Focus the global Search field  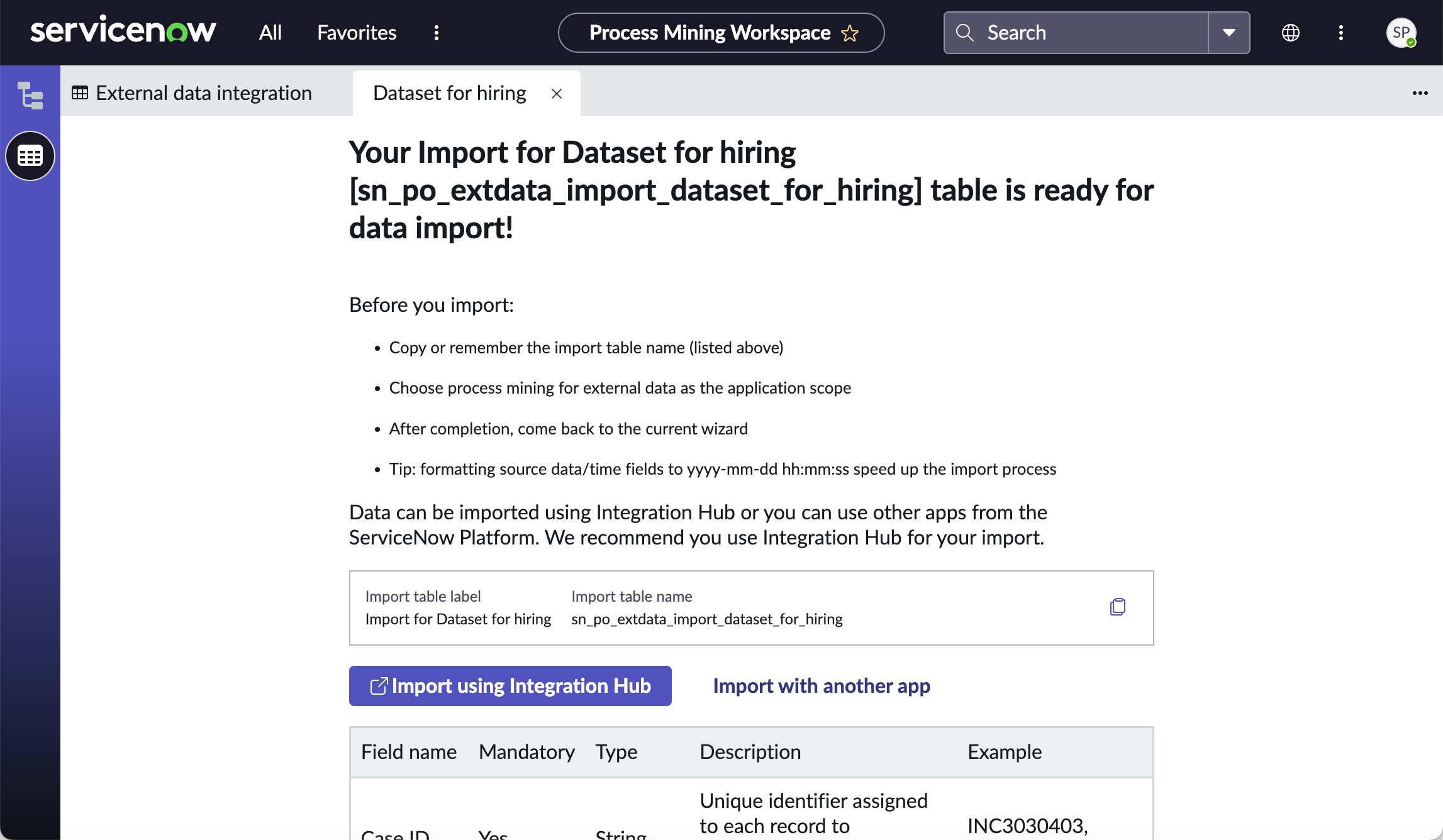1076,33
